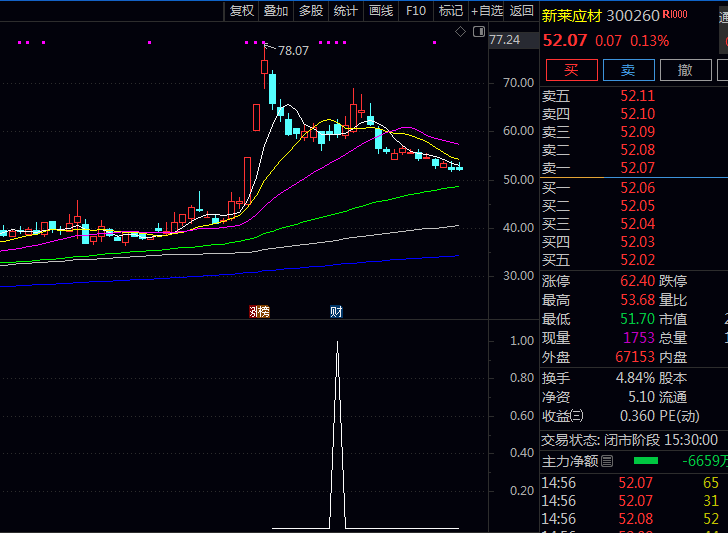728x533 pixels.
Task: Open the list icon beside 主力净额
Action: click(x=607, y=461)
